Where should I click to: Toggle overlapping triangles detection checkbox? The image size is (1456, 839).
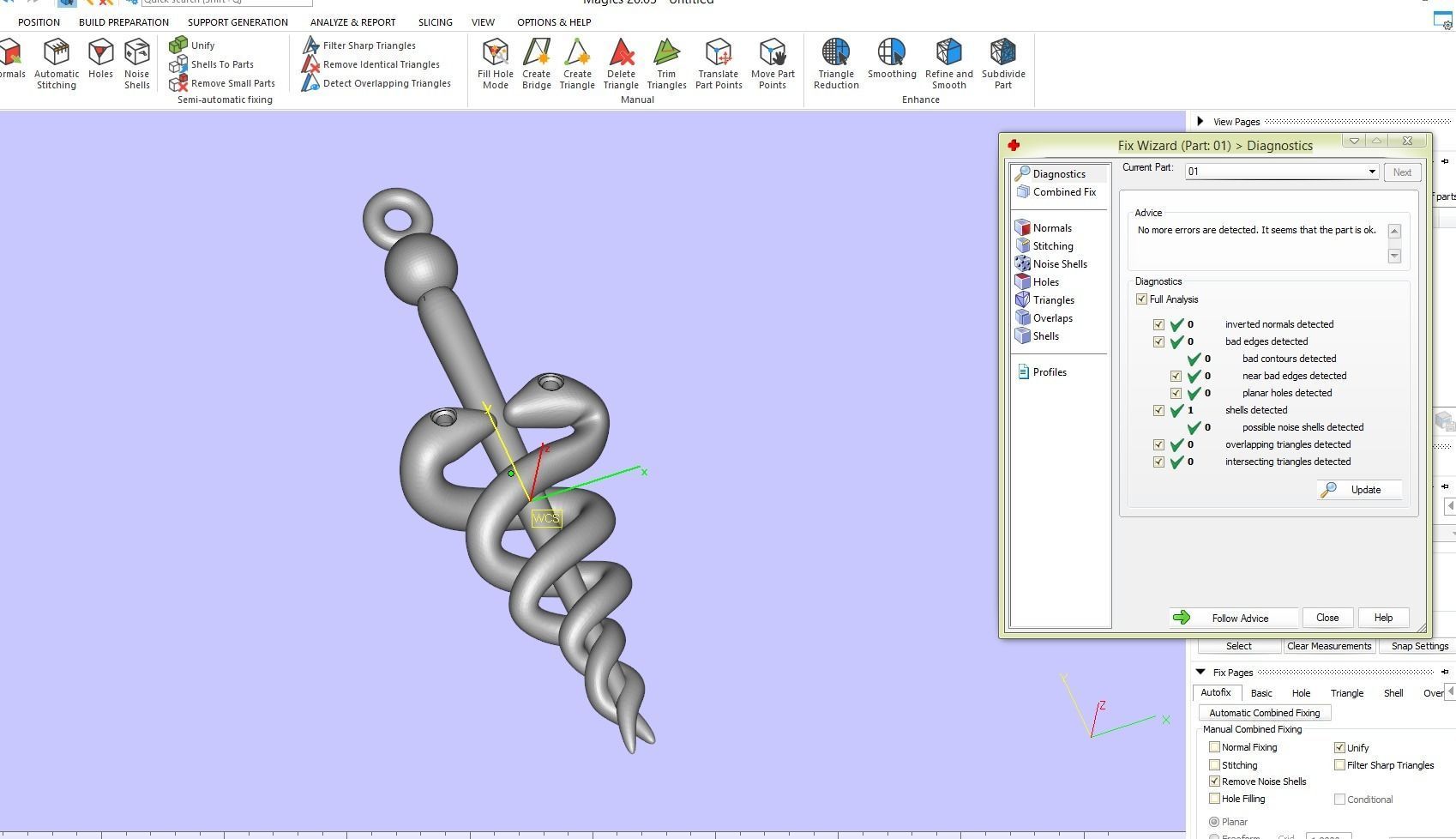click(x=1158, y=444)
